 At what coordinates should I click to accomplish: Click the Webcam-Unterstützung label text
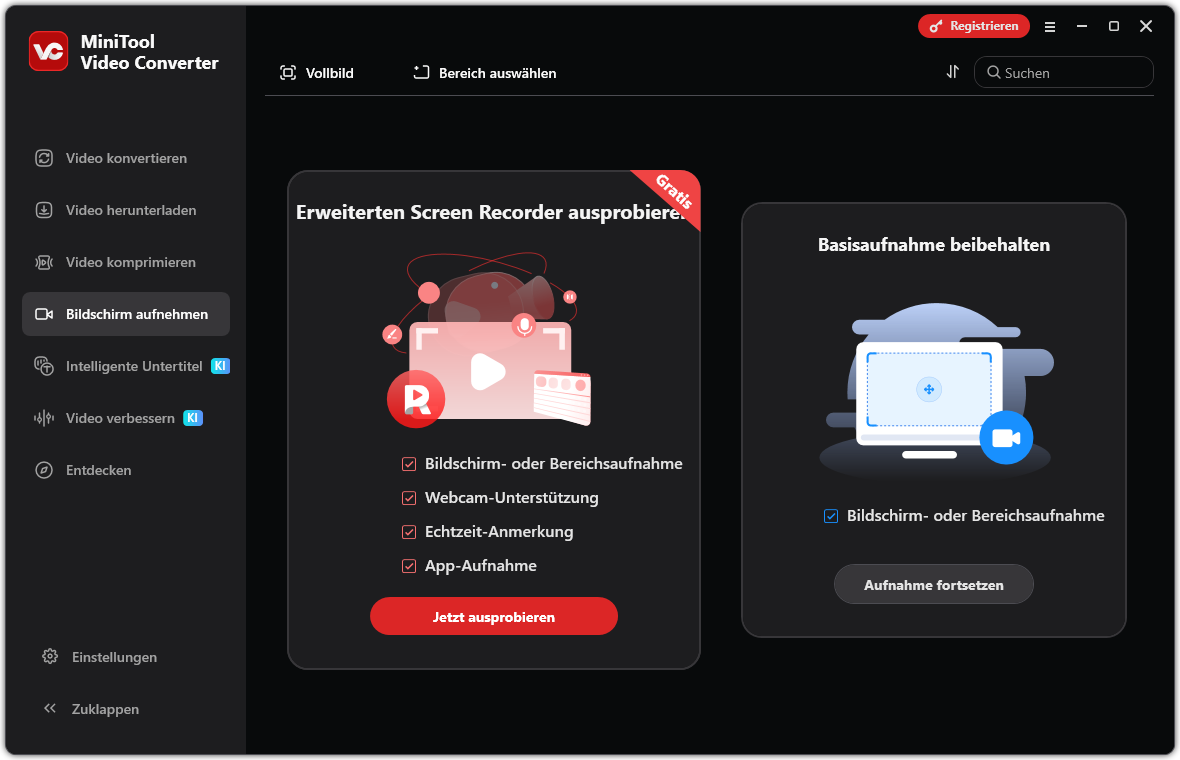(512, 498)
